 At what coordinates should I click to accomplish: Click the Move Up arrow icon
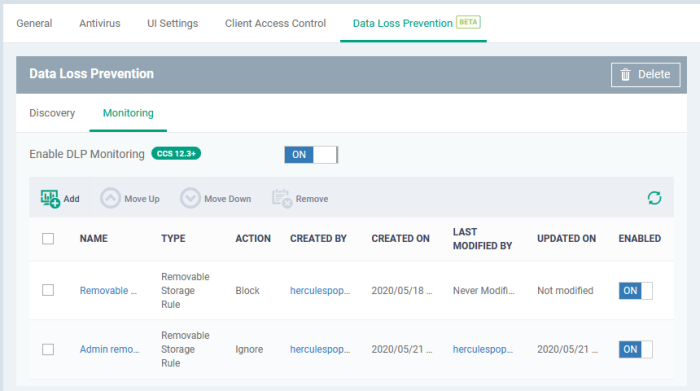(x=110, y=198)
